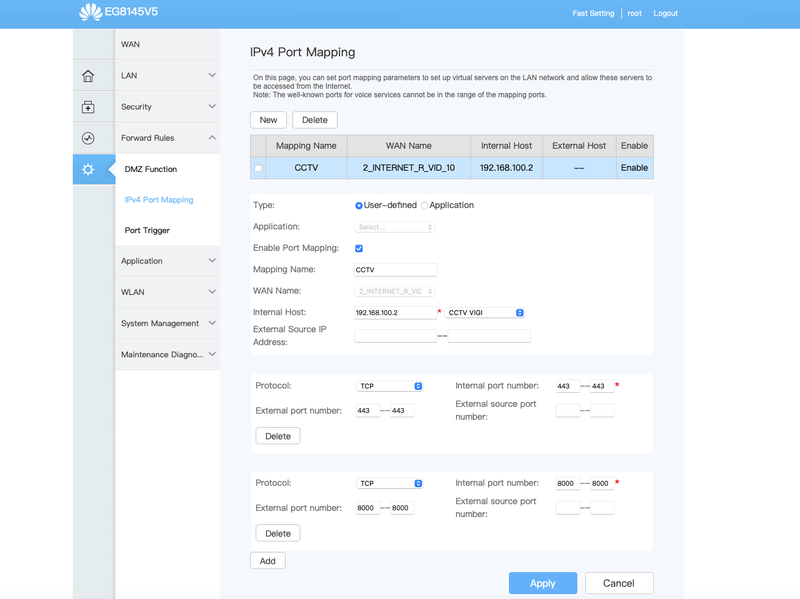This screenshot has height=599, width=800.
Task: Tick the CCTV row checkbox
Action: point(258,168)
